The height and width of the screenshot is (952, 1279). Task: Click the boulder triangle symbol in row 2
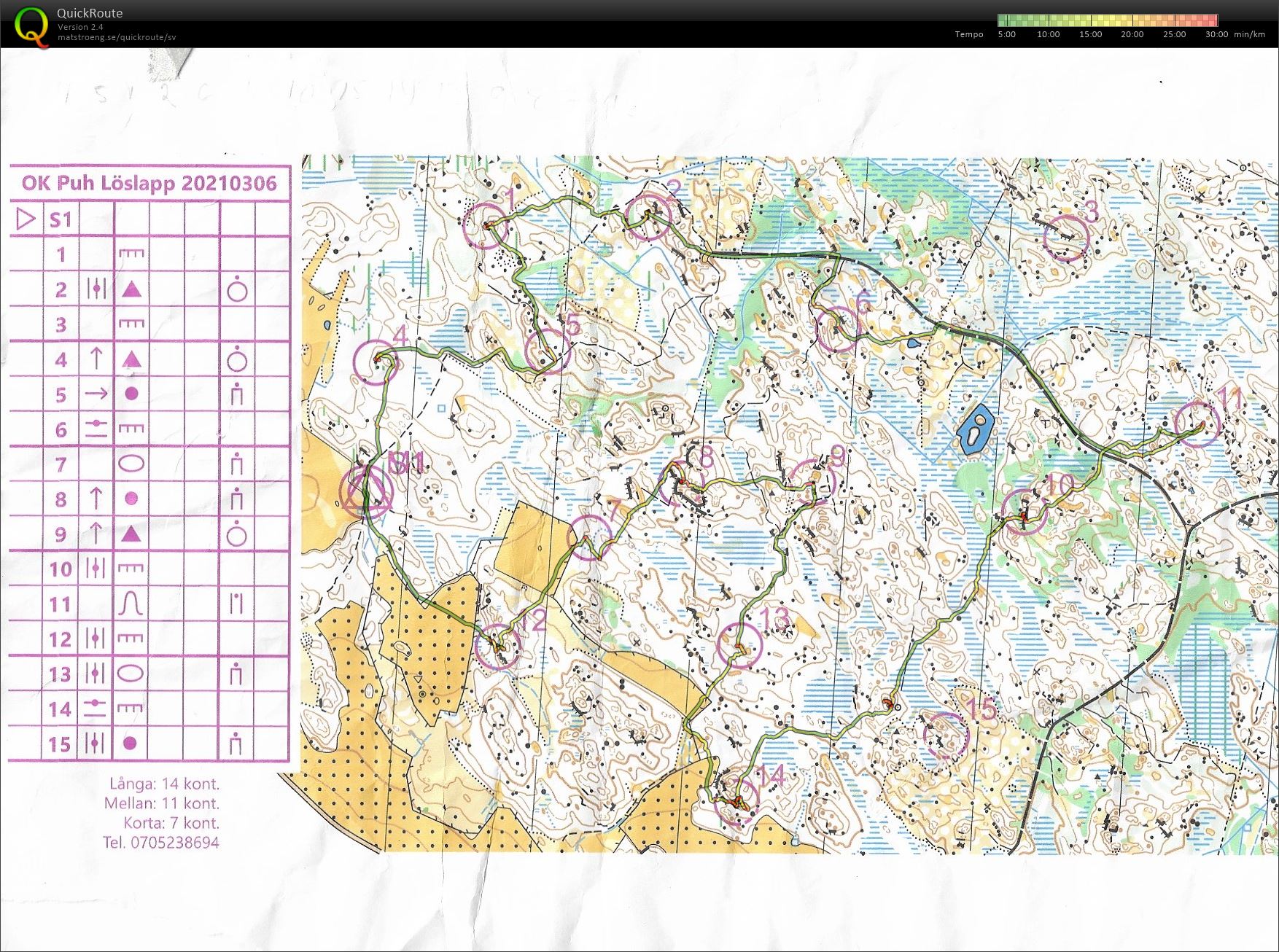click(x=131, y=289)
